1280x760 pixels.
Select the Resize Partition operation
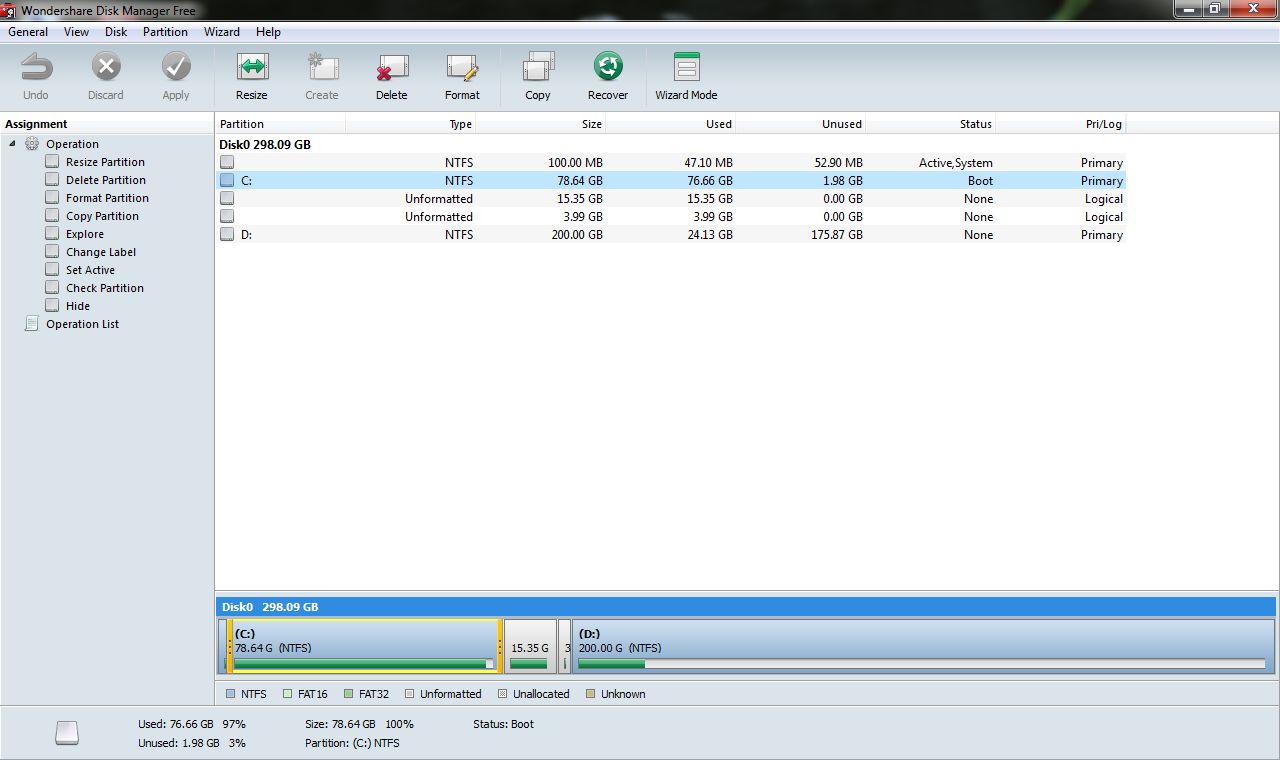pyautogui.click(x=105, y=162)
